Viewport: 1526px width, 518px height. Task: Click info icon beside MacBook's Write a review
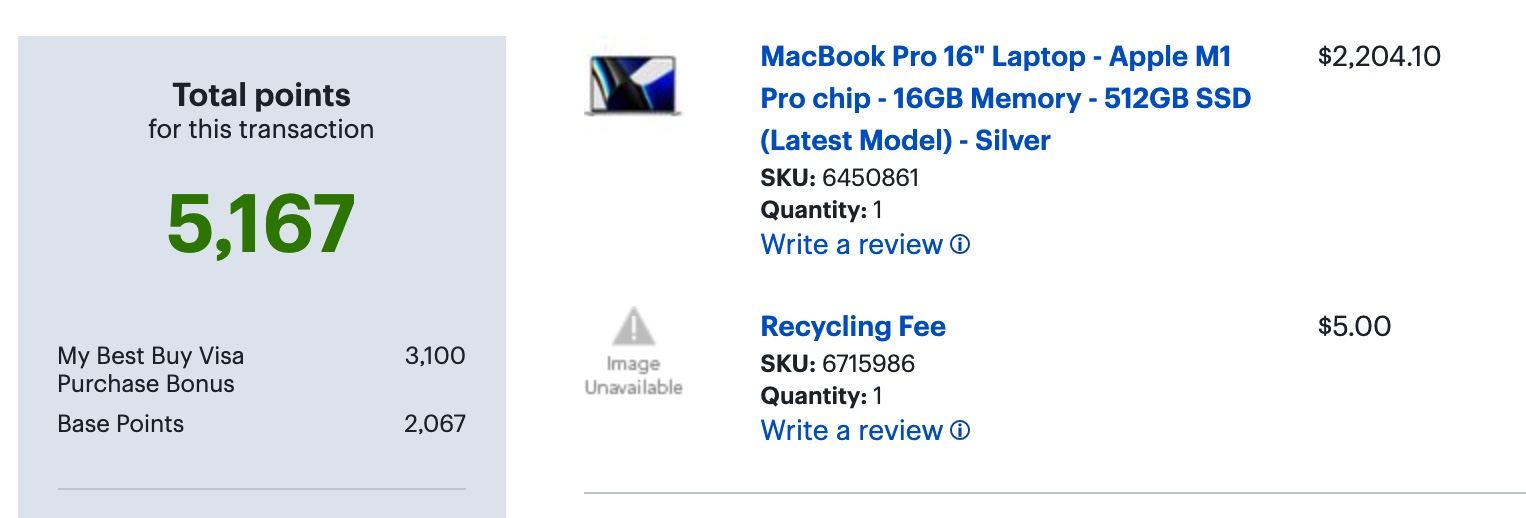pos(960,244)
